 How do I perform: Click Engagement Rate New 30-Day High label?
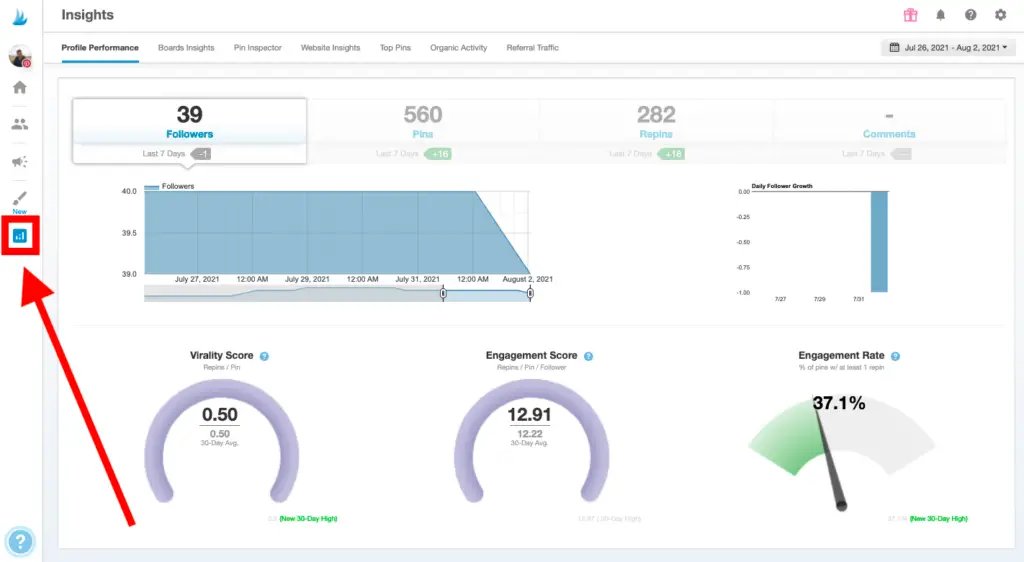click(x=938, y=519)
